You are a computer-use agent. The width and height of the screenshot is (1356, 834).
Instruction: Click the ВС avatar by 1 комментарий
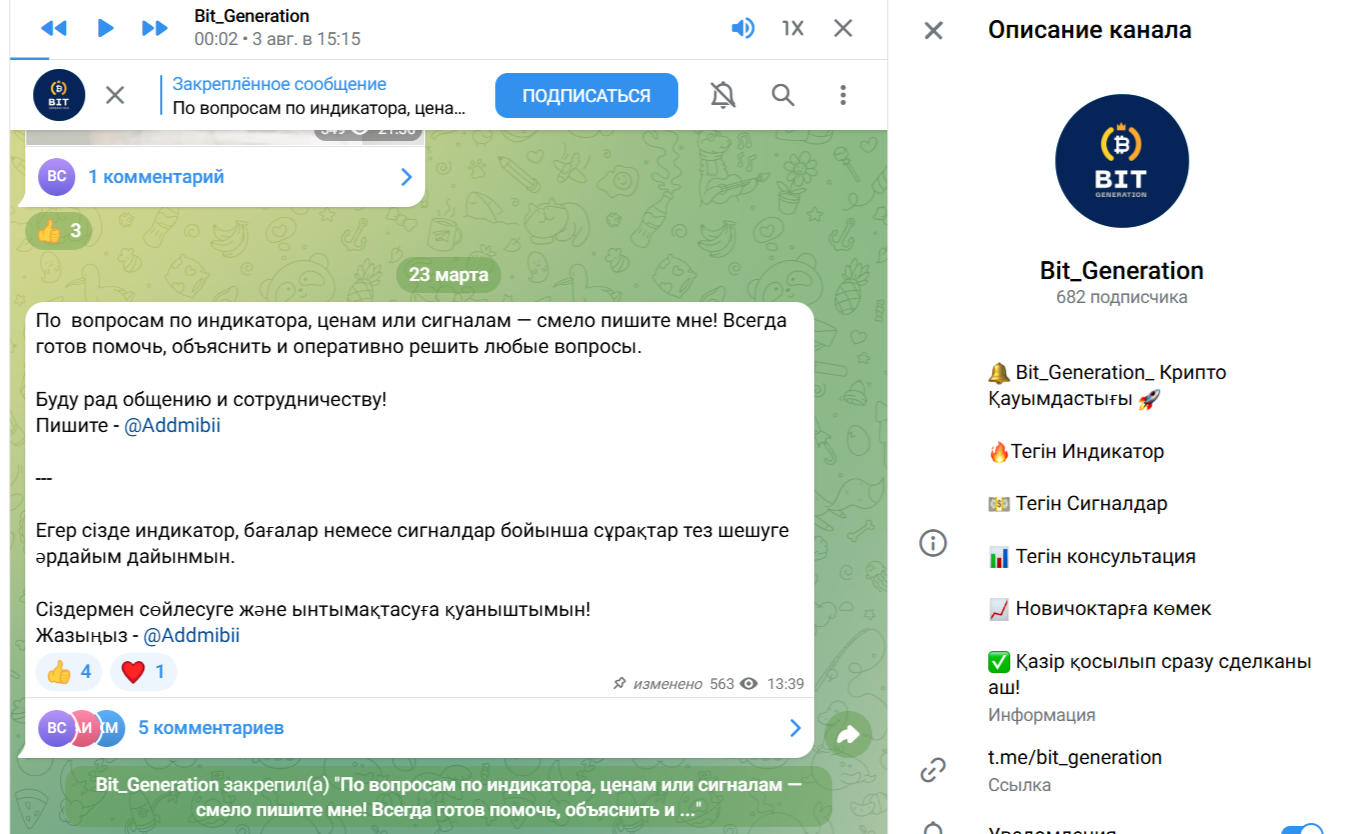click(57, 177)
